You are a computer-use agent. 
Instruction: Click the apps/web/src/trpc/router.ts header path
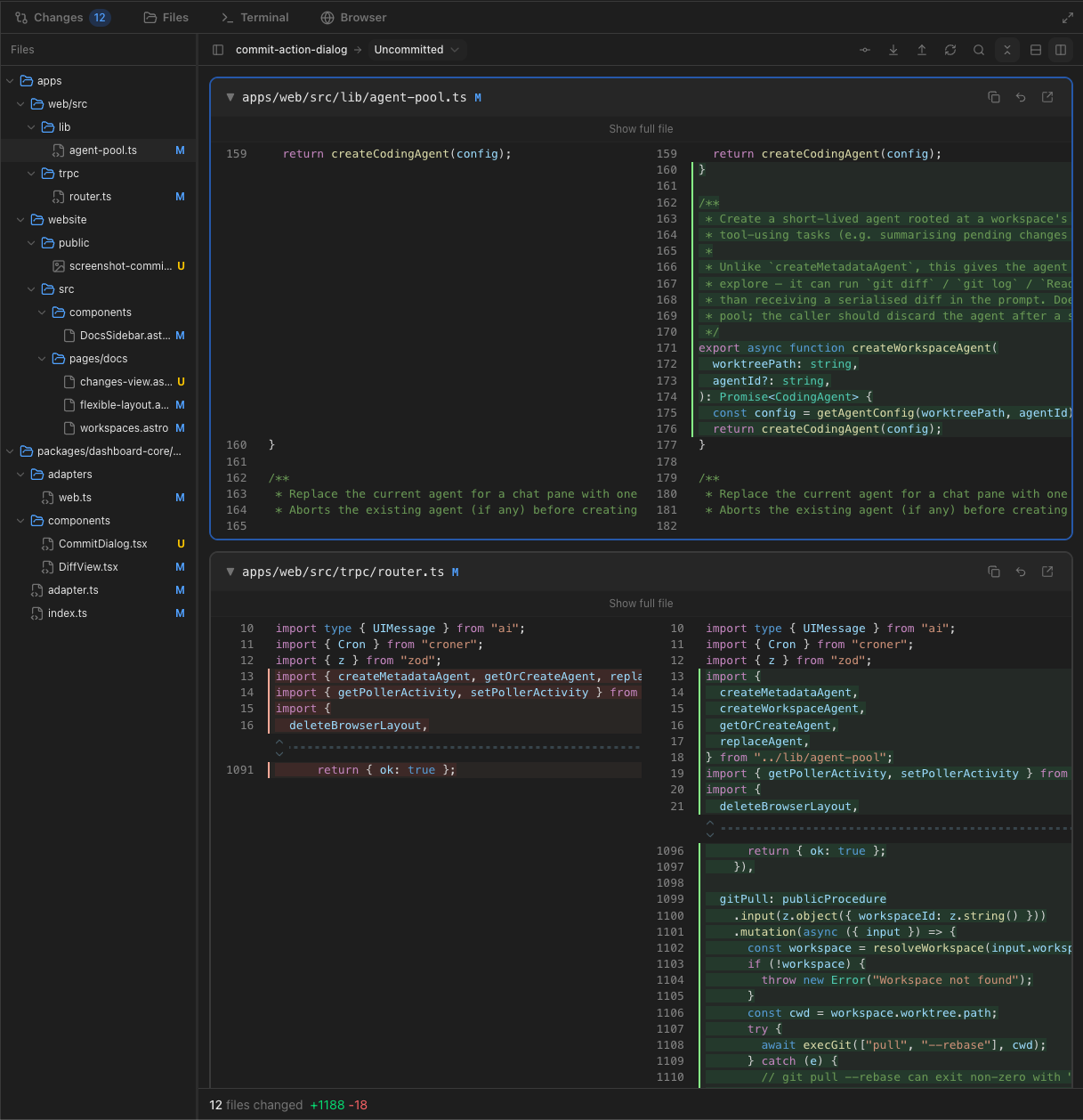click(x=343, y=572)
